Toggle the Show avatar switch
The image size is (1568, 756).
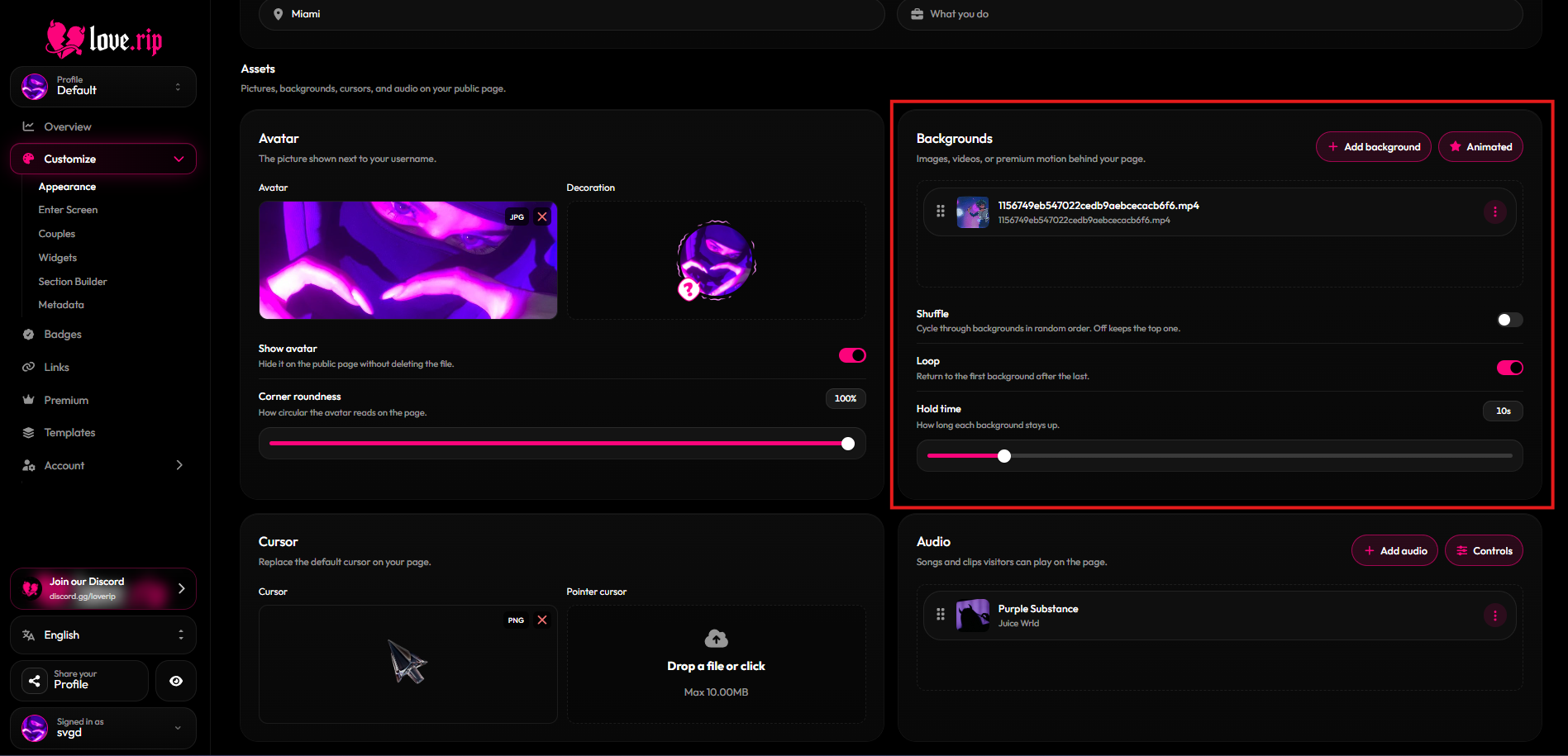[852, 355]
